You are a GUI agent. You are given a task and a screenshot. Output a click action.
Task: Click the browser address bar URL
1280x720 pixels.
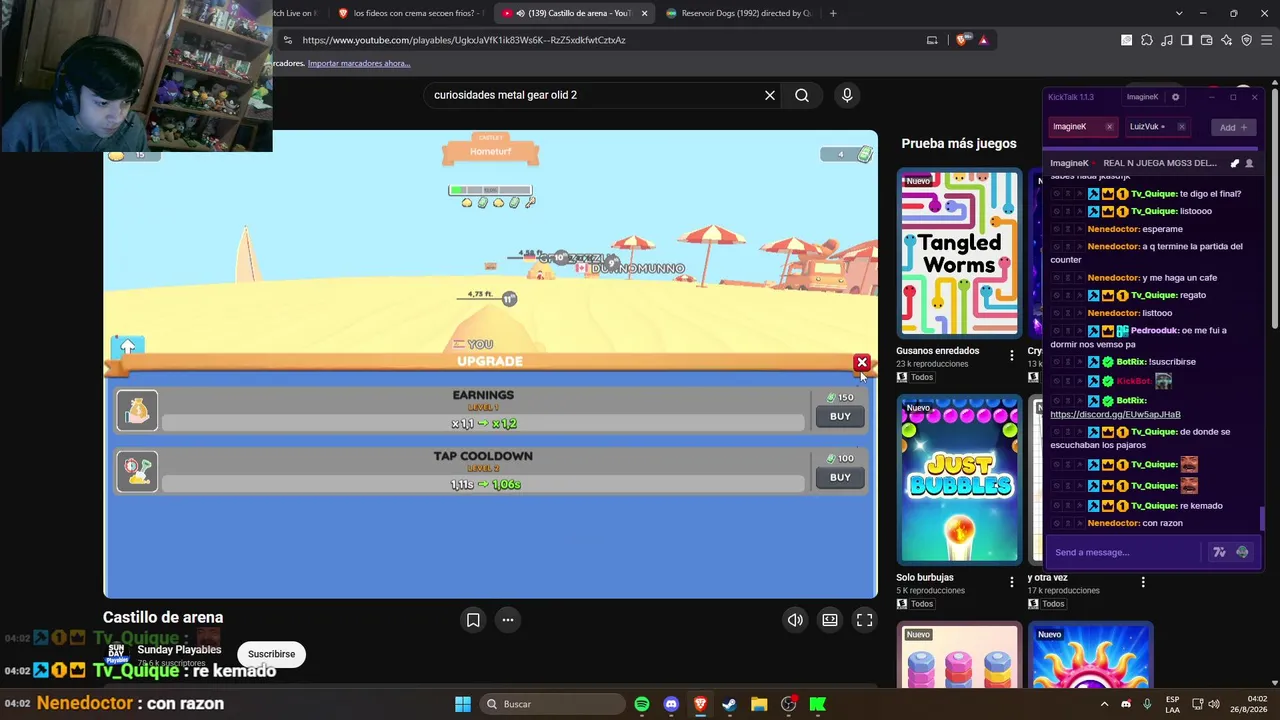point(464,40)
